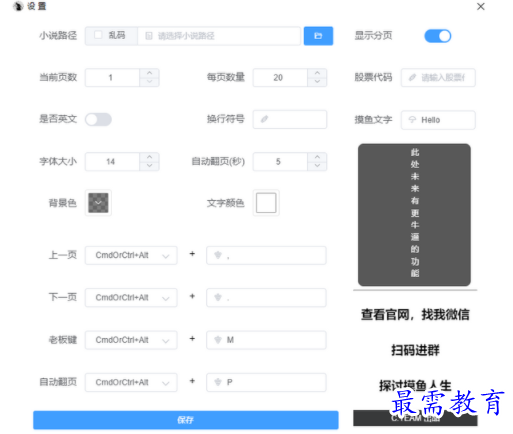Open 老板键 modifier key dropdown
Screen dimensions: 513x434
131,340
